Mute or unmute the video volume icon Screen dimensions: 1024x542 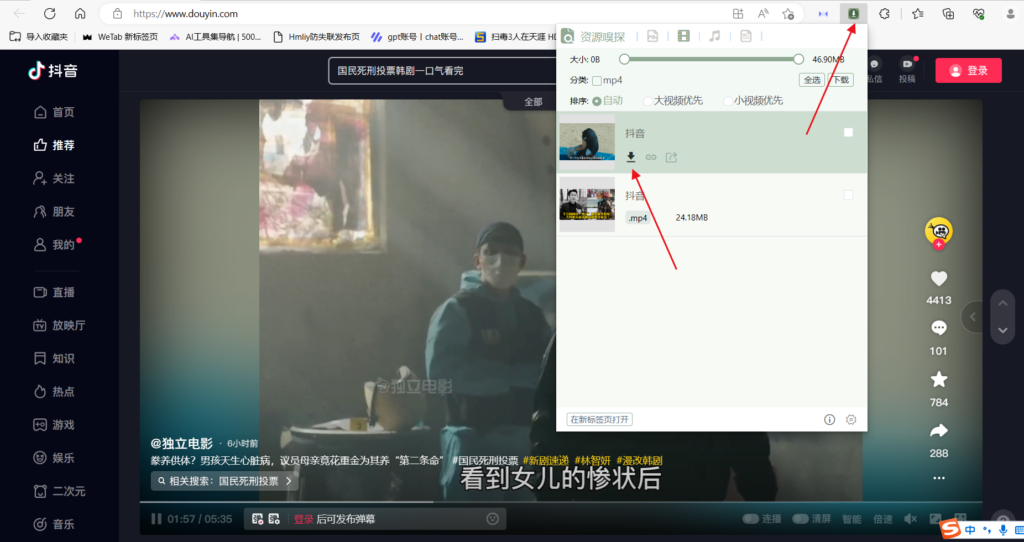[x=910, y=518]
